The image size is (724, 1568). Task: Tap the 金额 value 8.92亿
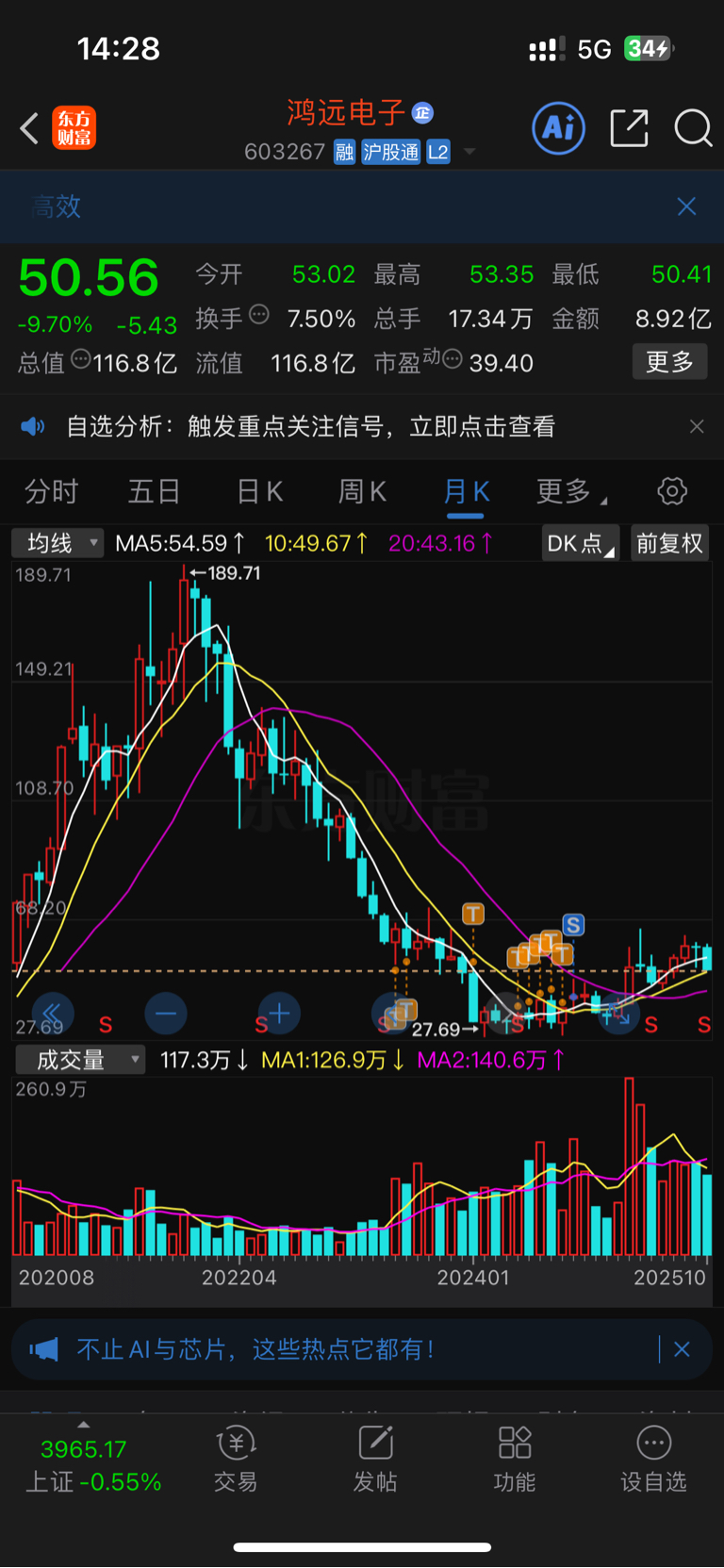(673, 319)
